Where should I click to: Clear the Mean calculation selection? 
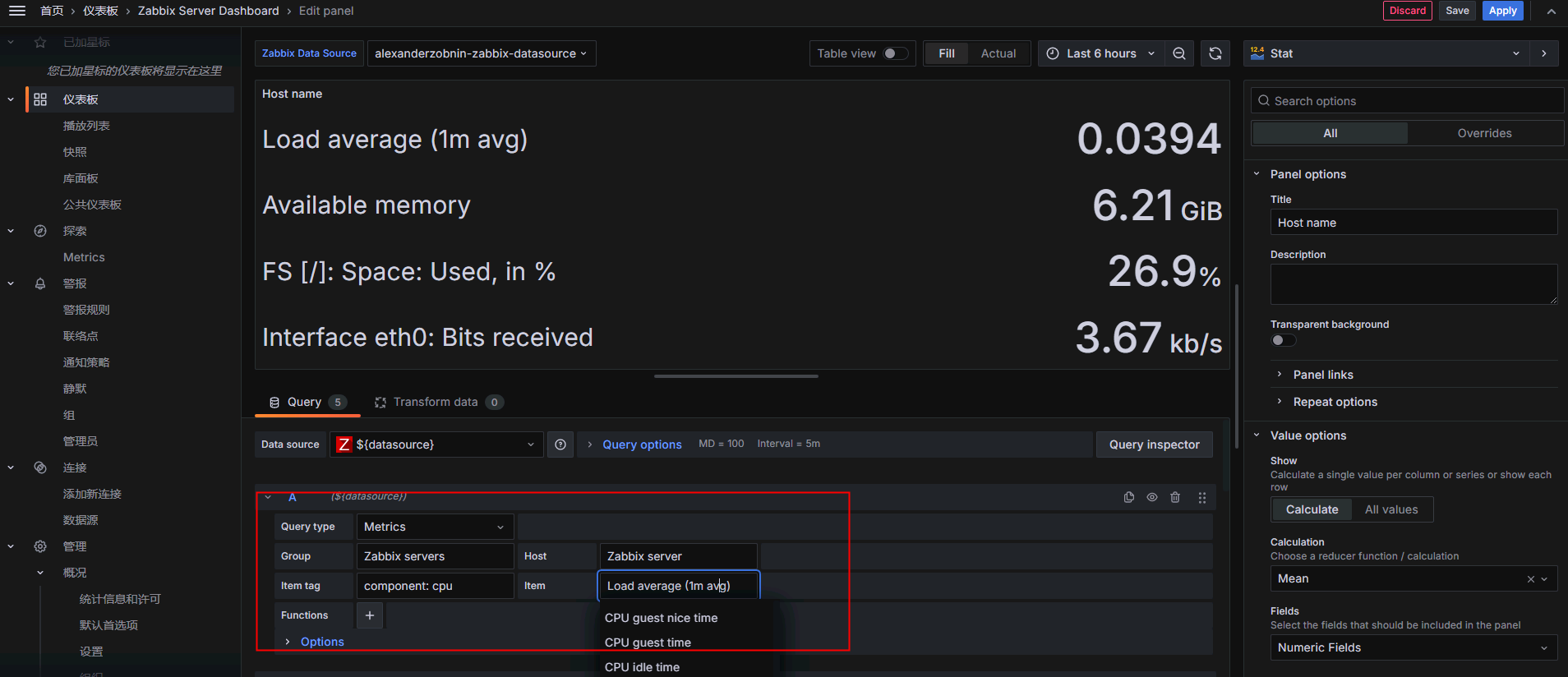1531,579
